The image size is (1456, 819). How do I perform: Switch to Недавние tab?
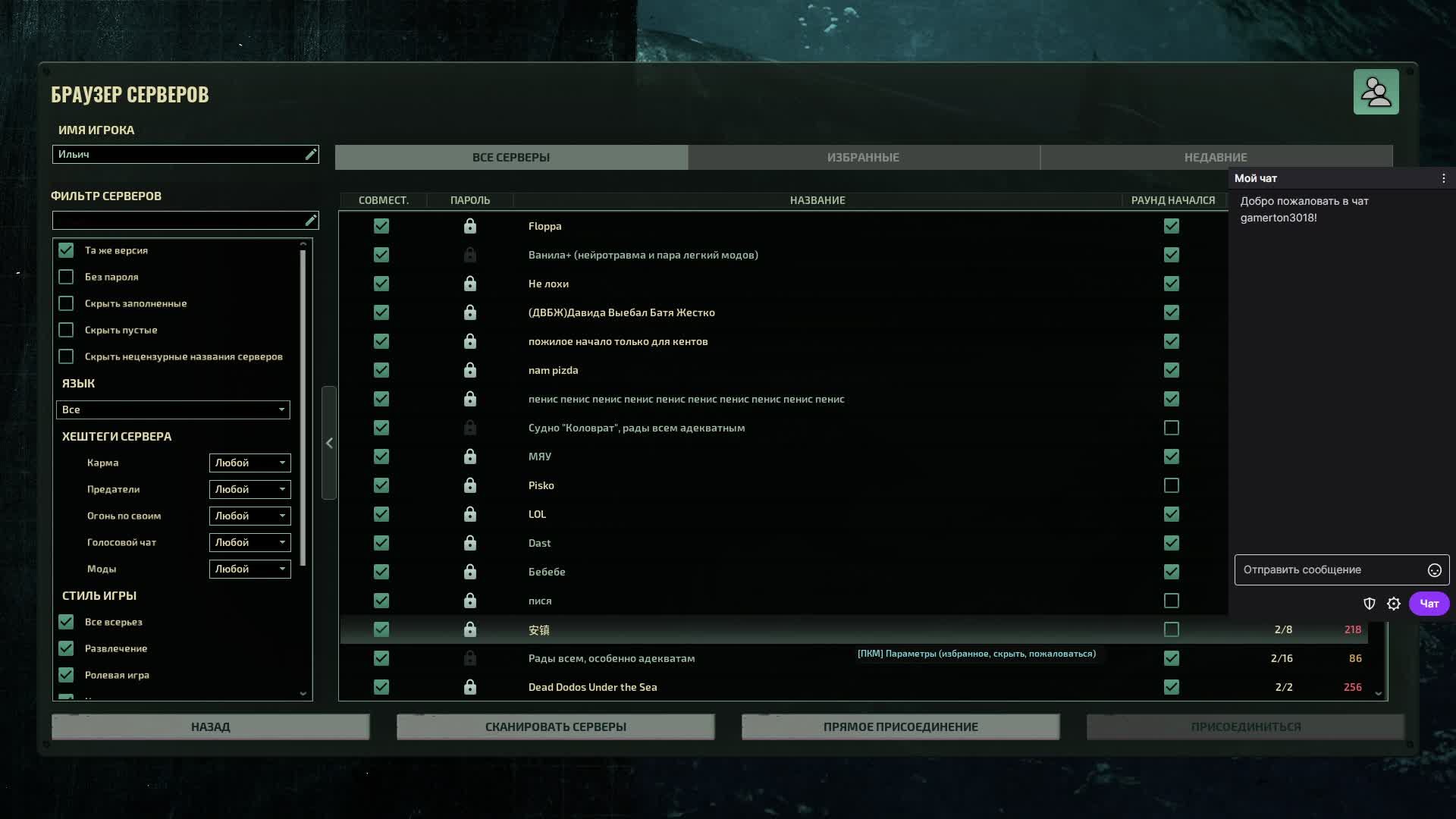[1216, 157]
